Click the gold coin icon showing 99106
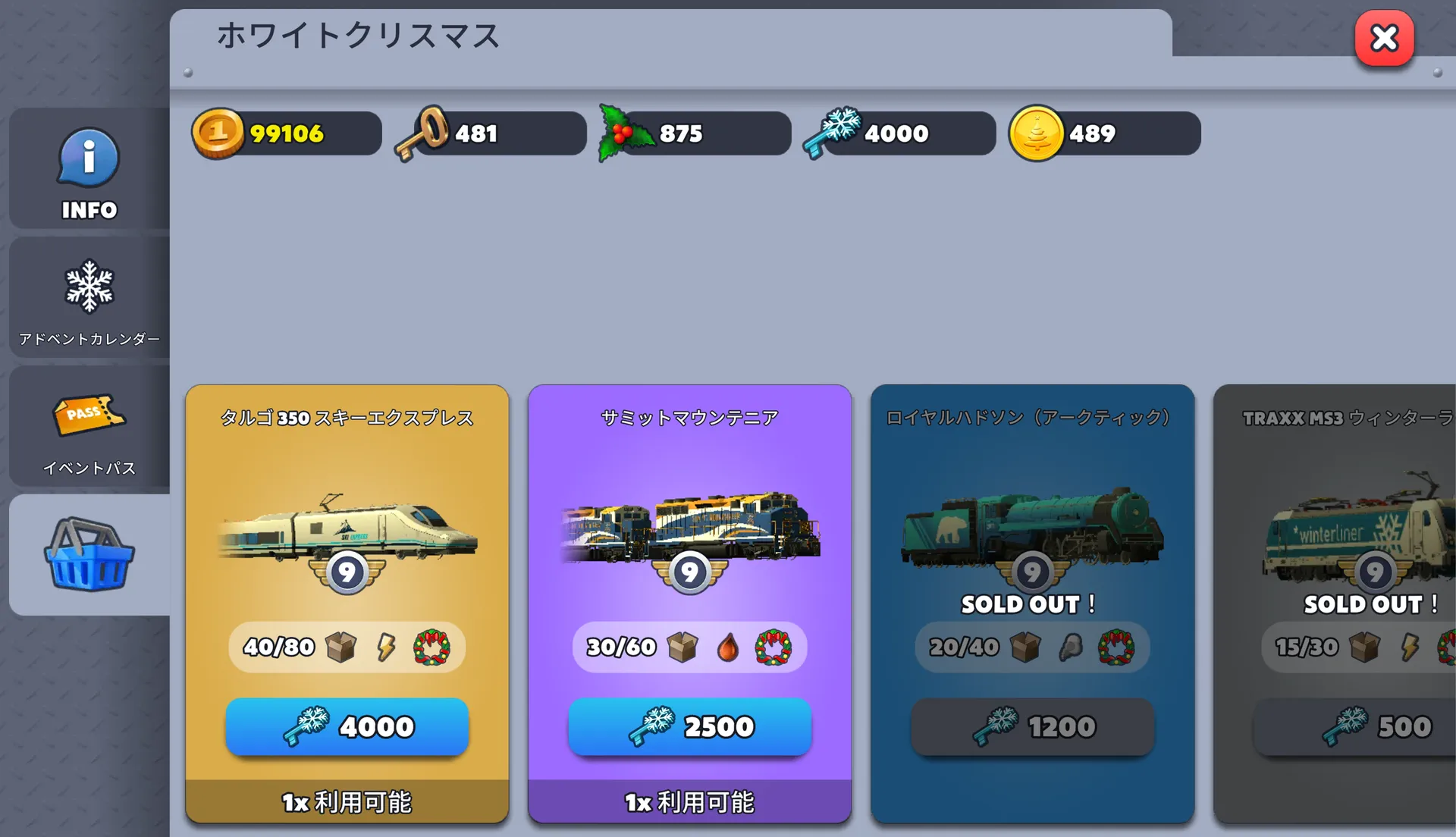This screenshot has height=837, width=1456. coord(218,133)
